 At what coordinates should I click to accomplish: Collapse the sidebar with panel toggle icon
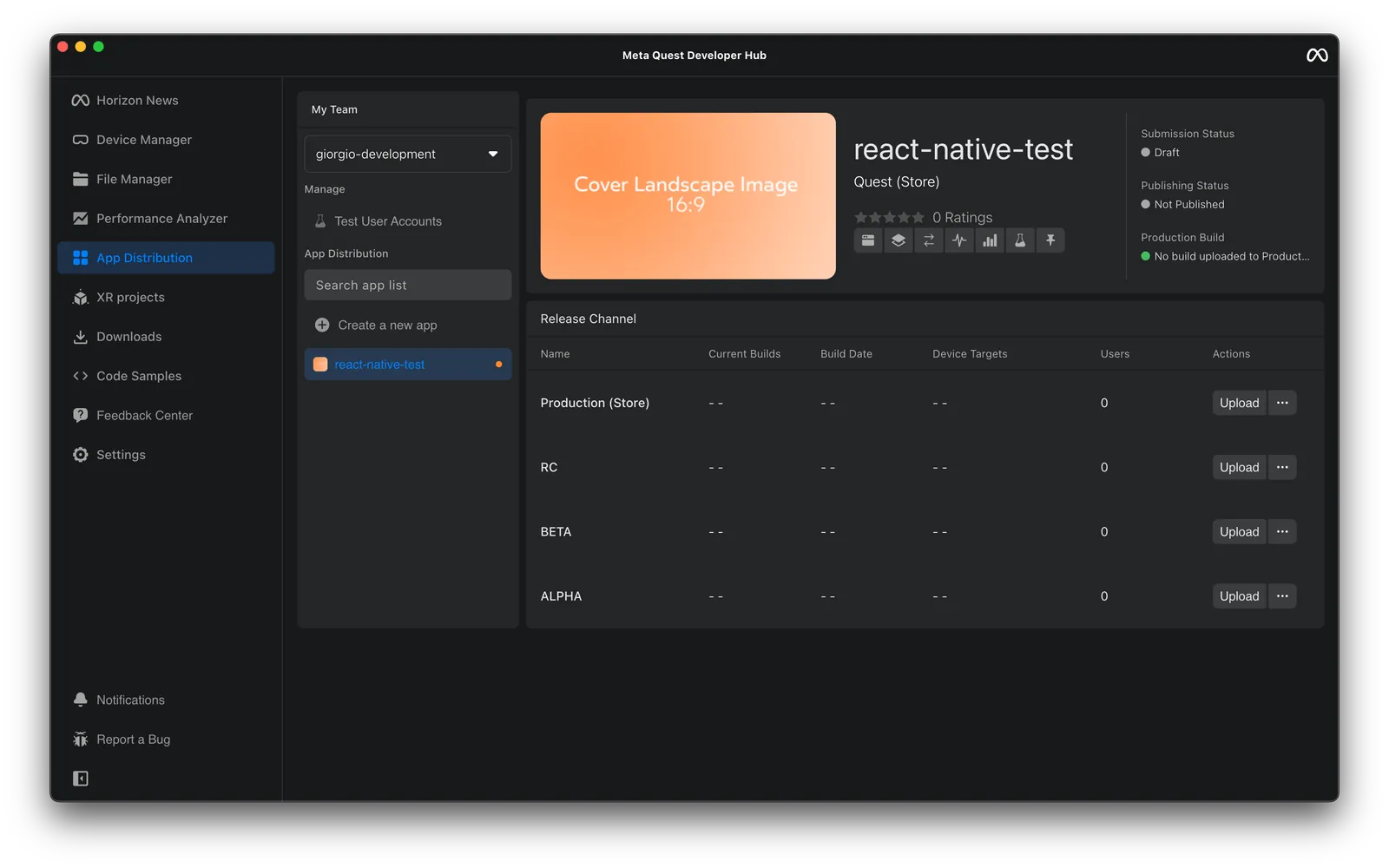click(81, 779)
